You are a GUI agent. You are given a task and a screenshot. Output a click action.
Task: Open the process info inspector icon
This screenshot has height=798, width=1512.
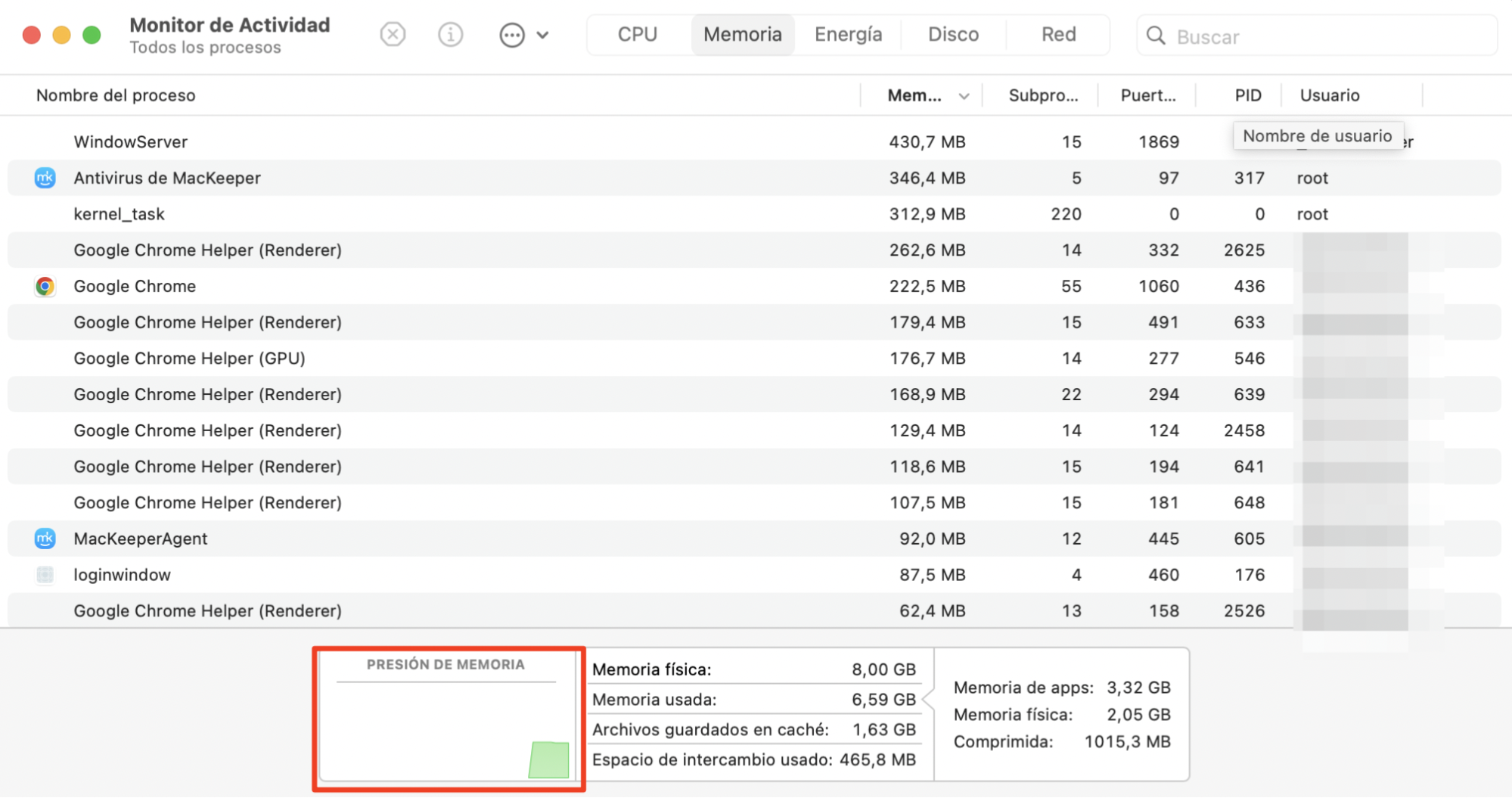[x=451, y=35]
